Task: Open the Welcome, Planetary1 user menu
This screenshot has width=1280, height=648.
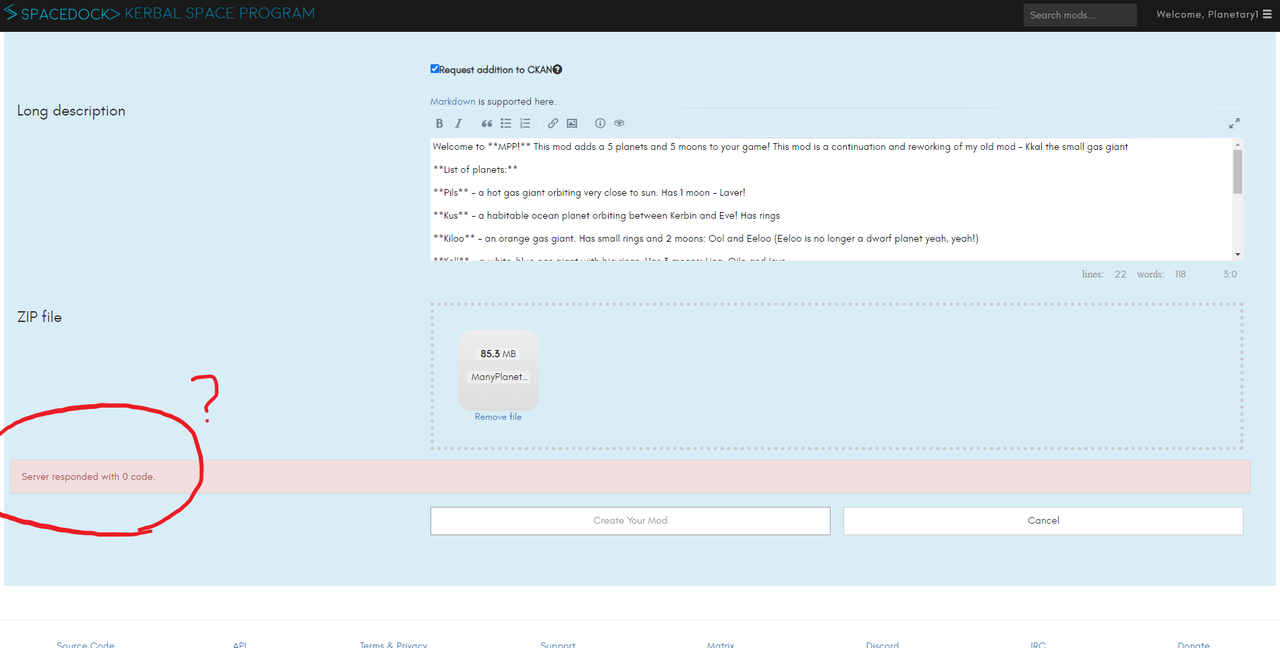Action: tap(1215, 14)
